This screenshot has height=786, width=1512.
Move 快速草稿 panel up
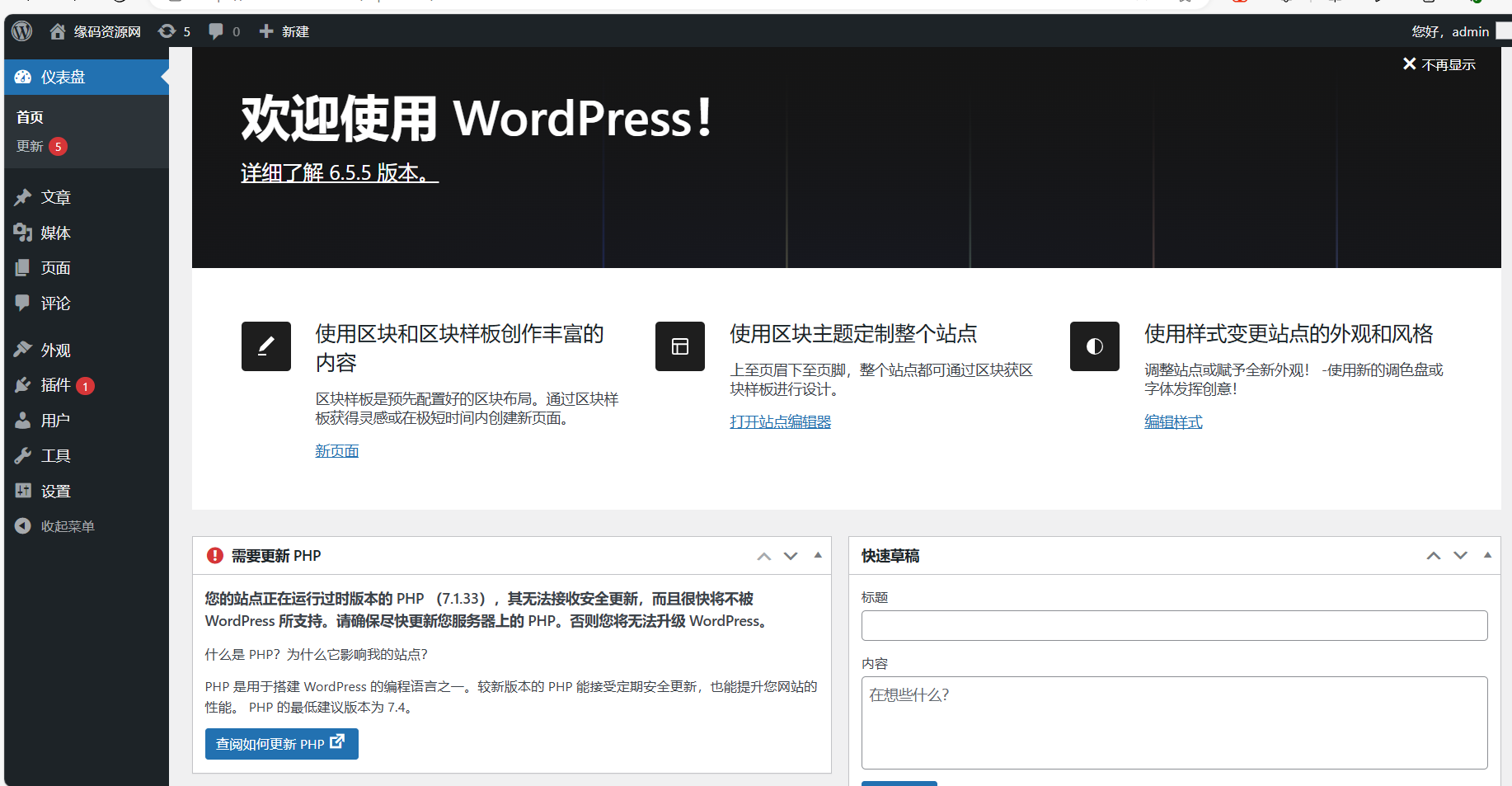(x=1434, y=556)
